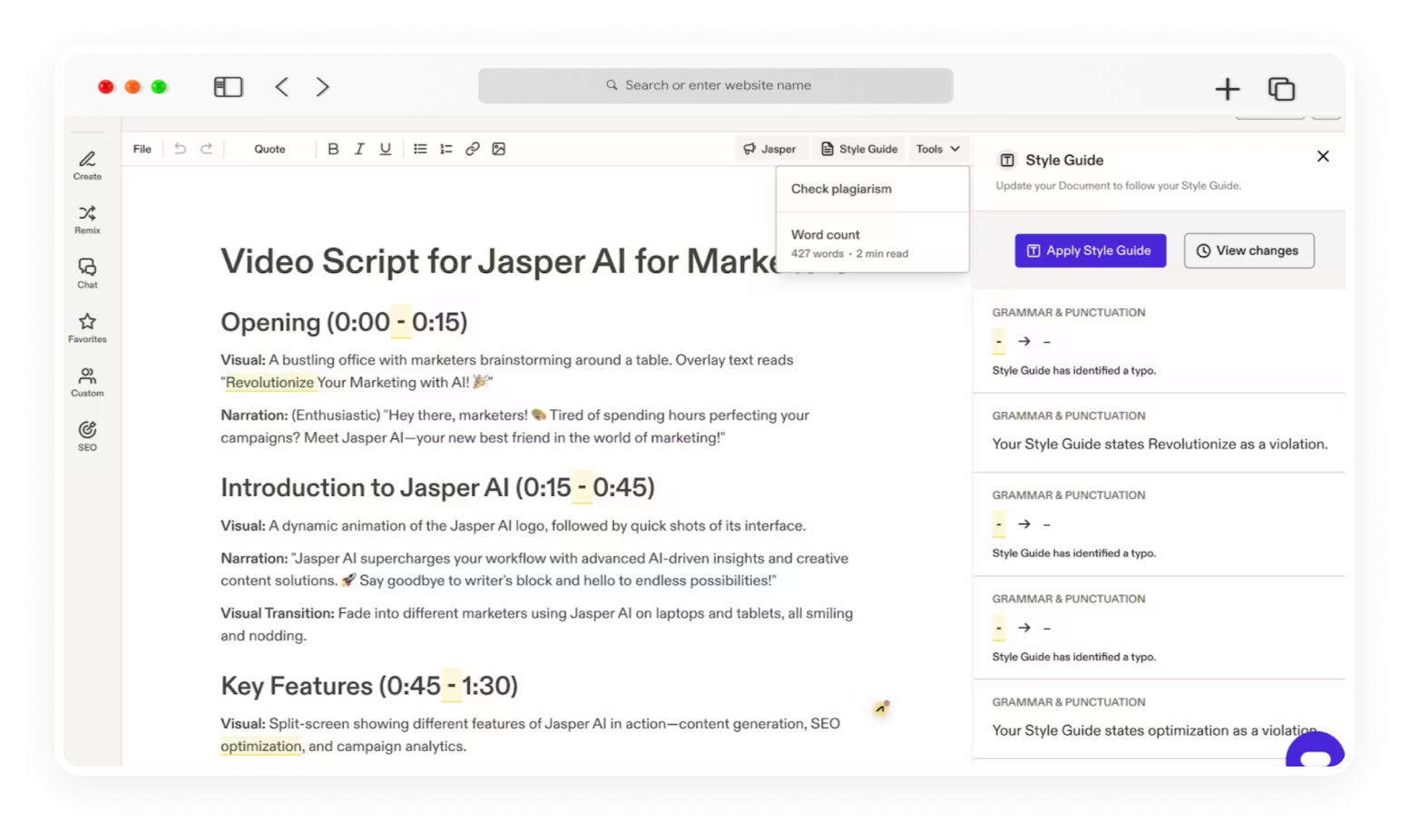Insert a bulleted list
The image size is (1409, 840).
point(420,149)
